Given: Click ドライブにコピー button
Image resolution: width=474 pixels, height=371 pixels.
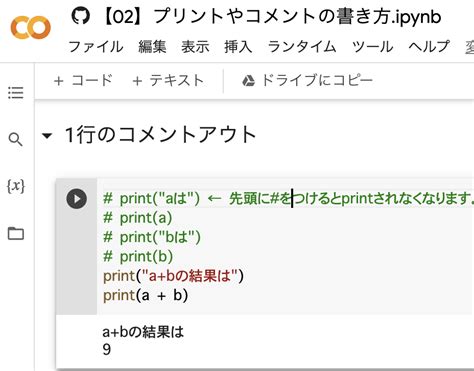Looking at the screenshot, I should pos(307,81).
